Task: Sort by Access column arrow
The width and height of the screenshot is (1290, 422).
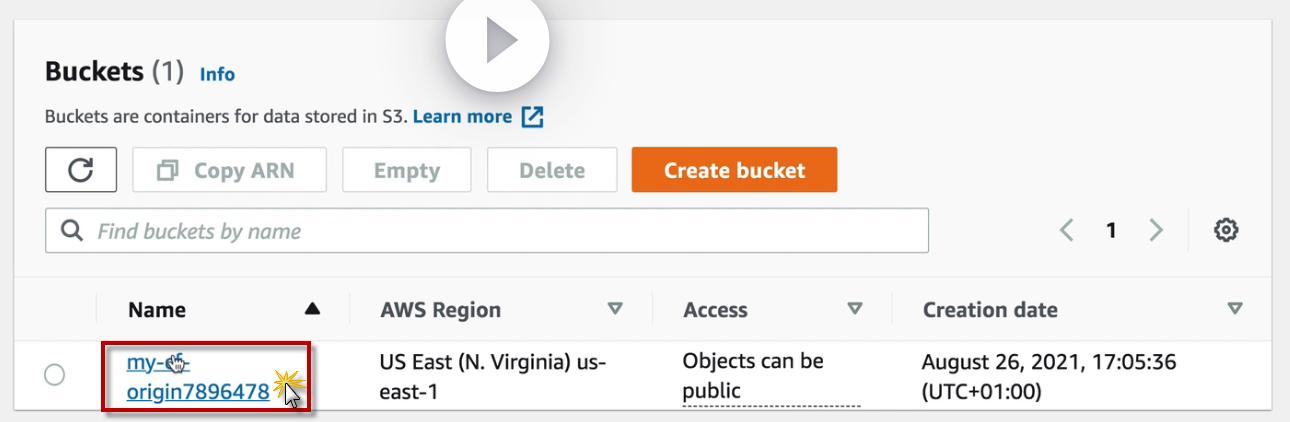Action: coord(855,309)
